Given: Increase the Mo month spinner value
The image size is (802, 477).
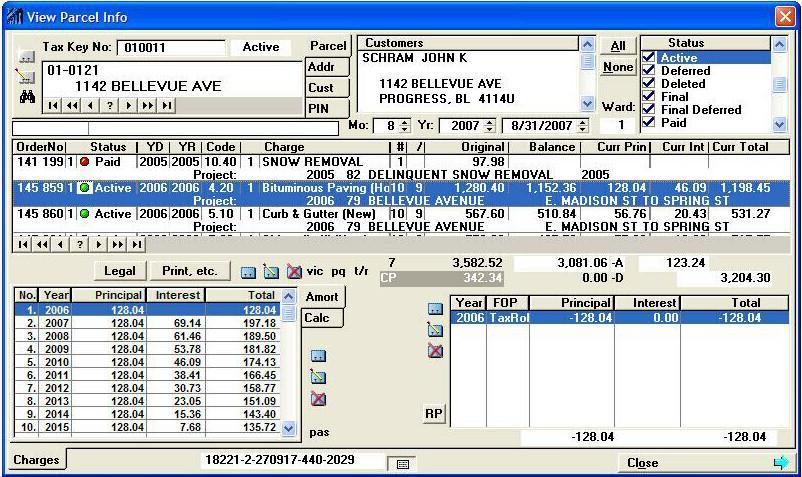Looking at the screenshot, I should 405,122.
